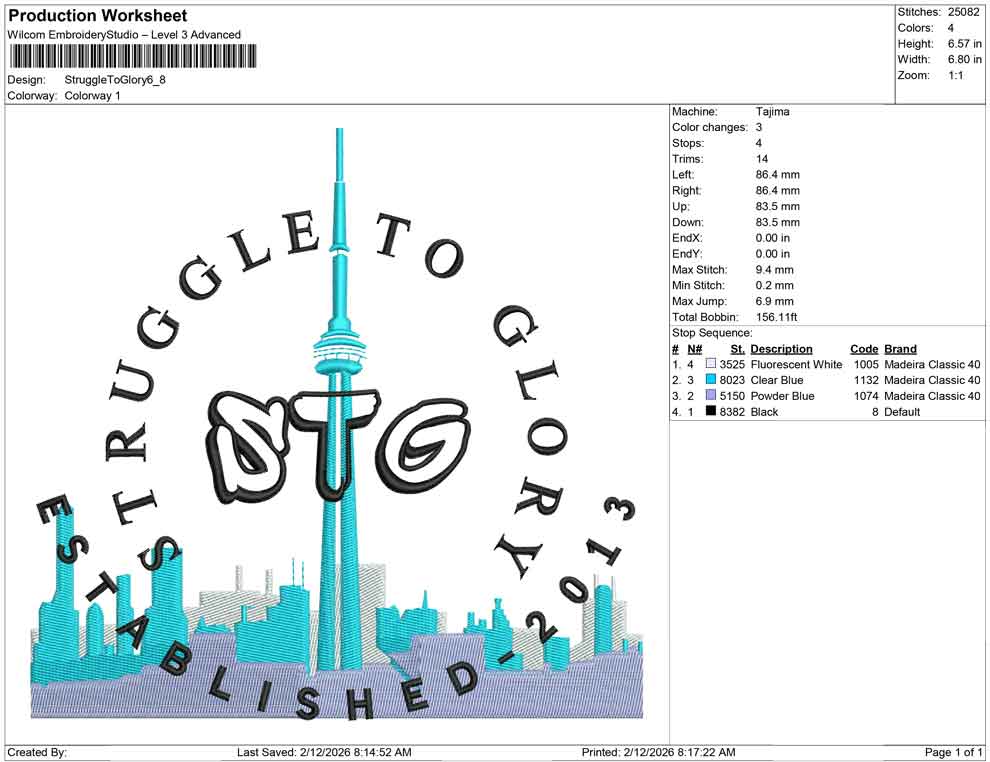Click the 'Description' column header
Image resolution: width=990 pixels, height=762 pixels.
[782, 349]
